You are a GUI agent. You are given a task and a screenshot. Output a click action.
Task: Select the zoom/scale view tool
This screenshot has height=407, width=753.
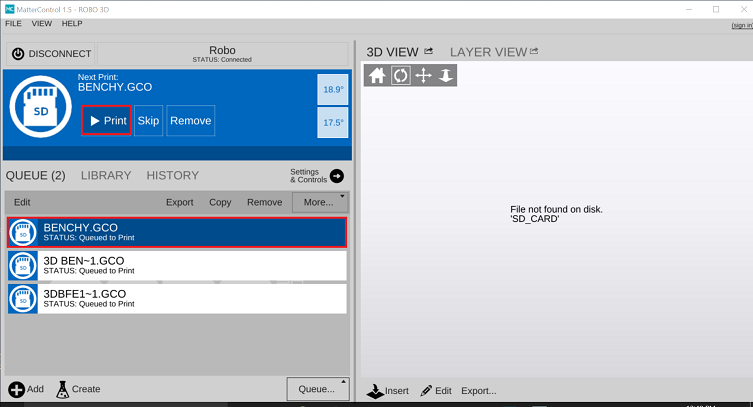(446, 75)
